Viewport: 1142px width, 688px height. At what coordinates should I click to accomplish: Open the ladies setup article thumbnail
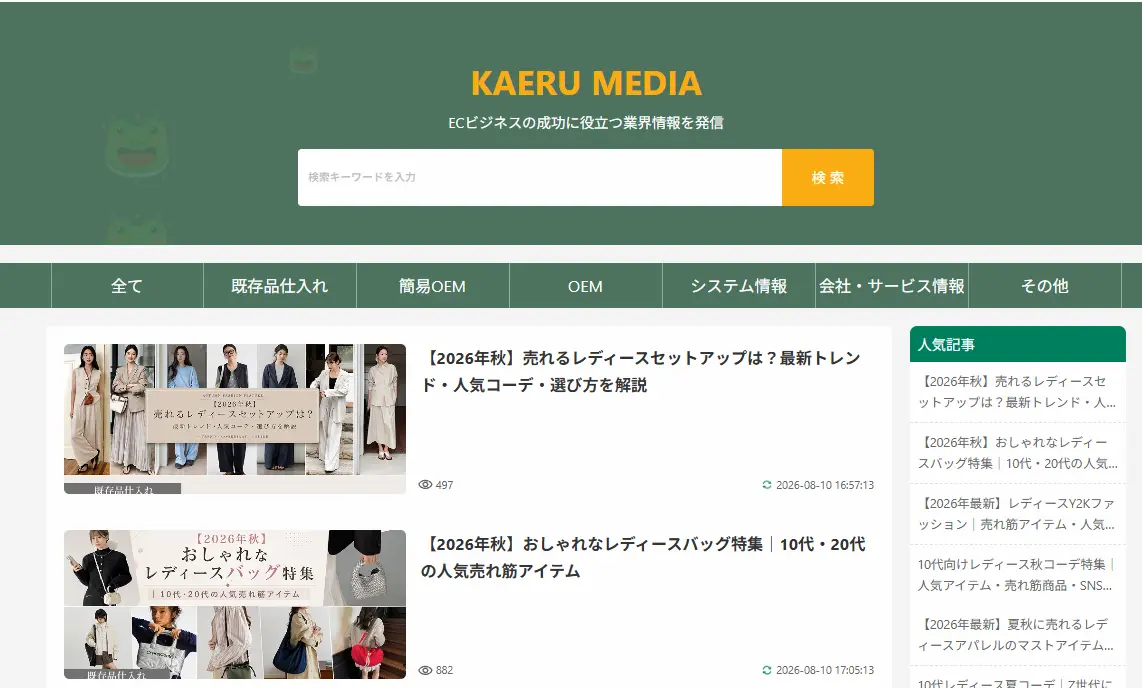[235, 419]
